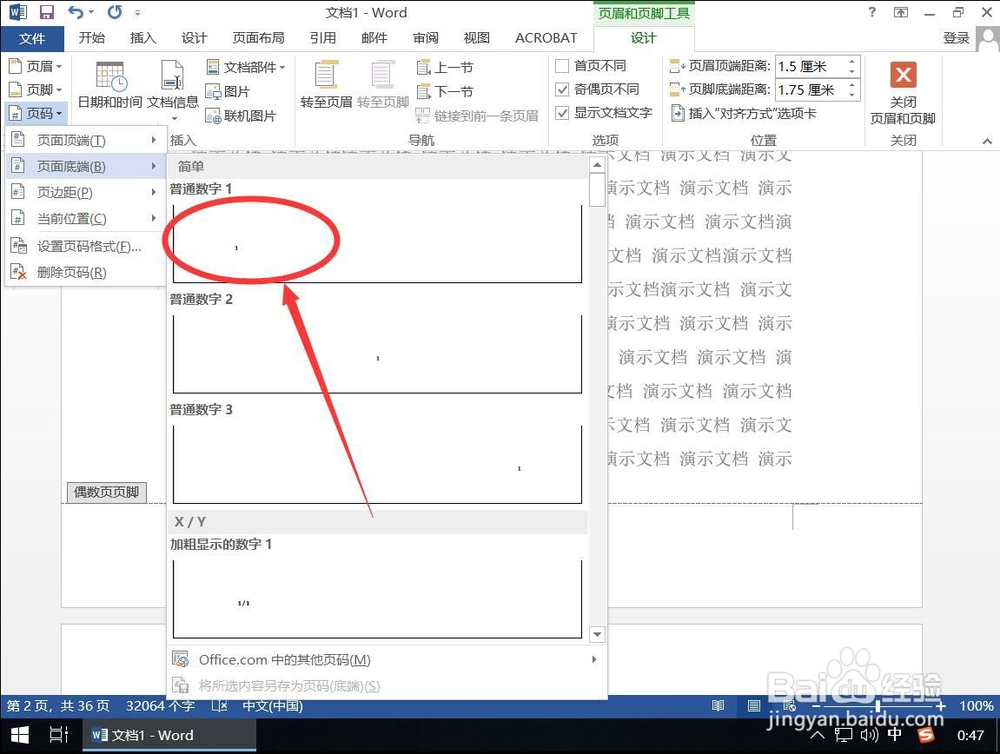The image size is (1000, 754).
Task: Select Plain Number 3 (普通数字 3) thumbnail
Action: pyautogui.click(x=377, y=464)
